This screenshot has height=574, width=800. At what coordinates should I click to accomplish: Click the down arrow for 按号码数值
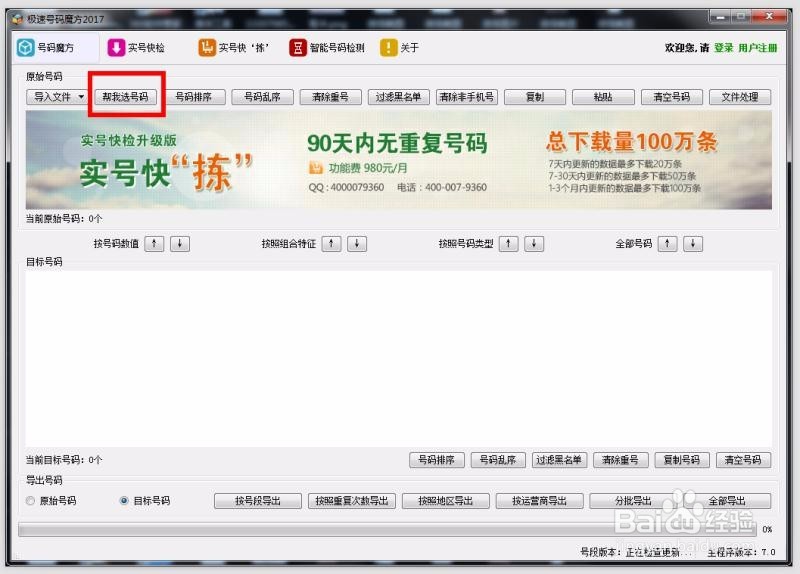tap(180, 243)
